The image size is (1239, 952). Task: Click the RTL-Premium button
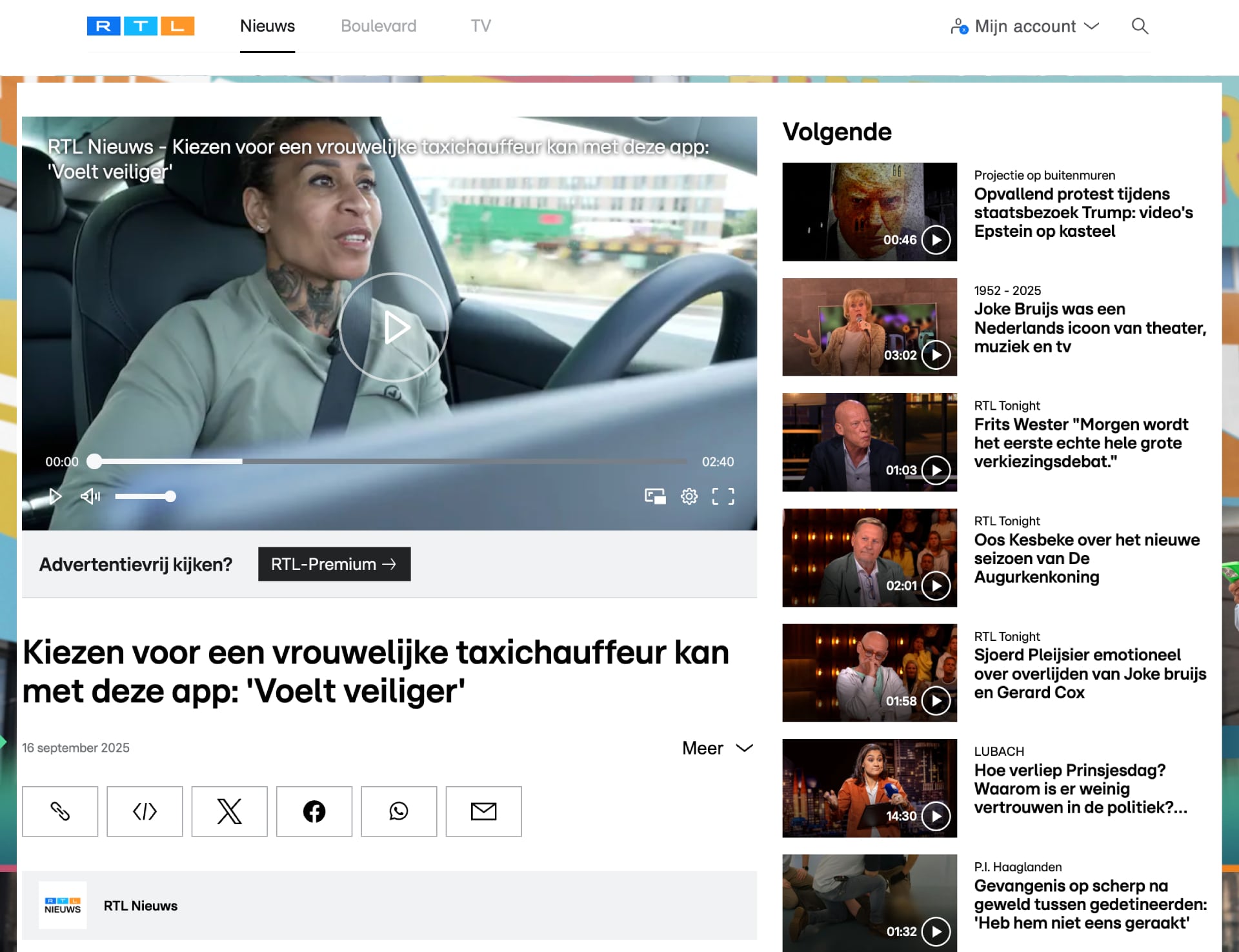point(334,564)
